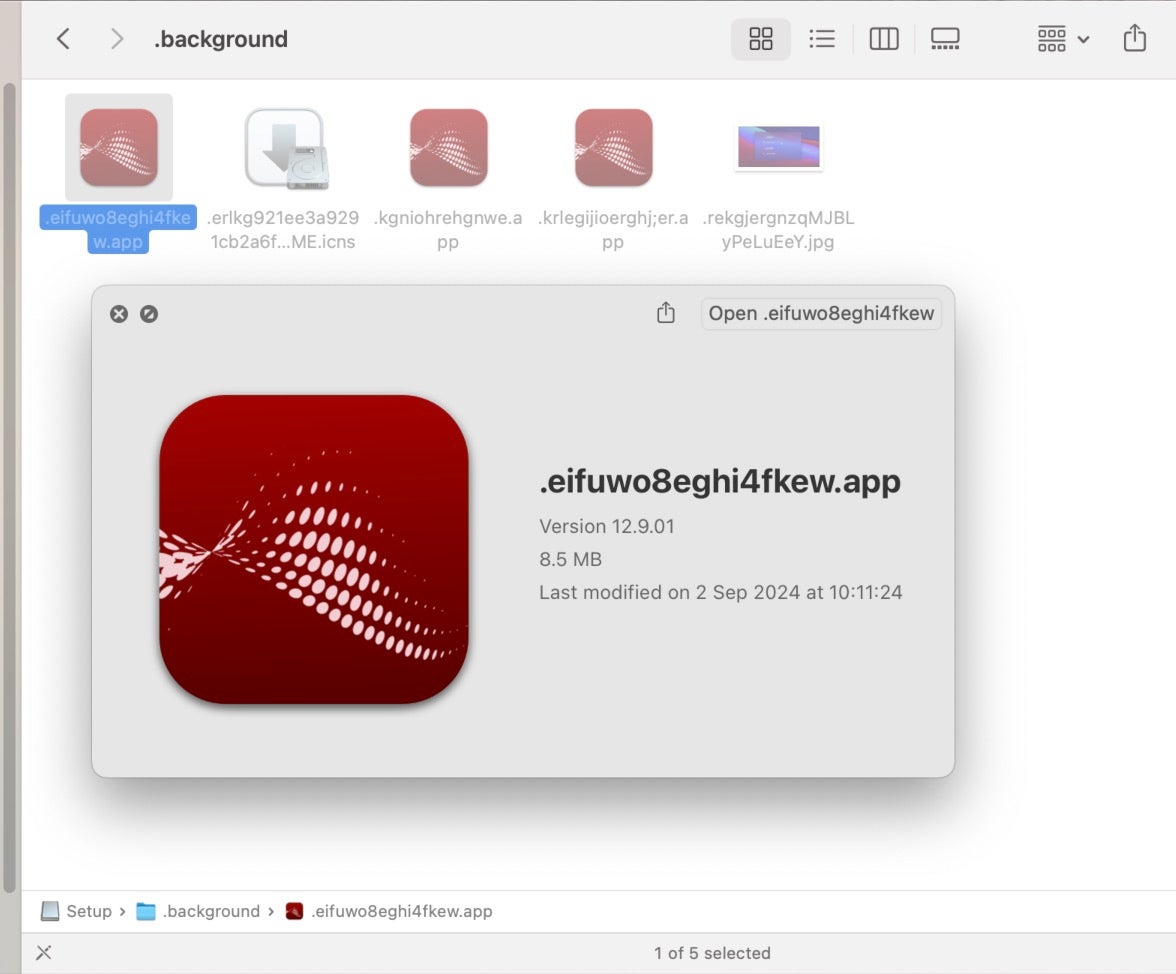Click the share icon in Quick Look
The image size is (1176, 974).
point(666,314)
